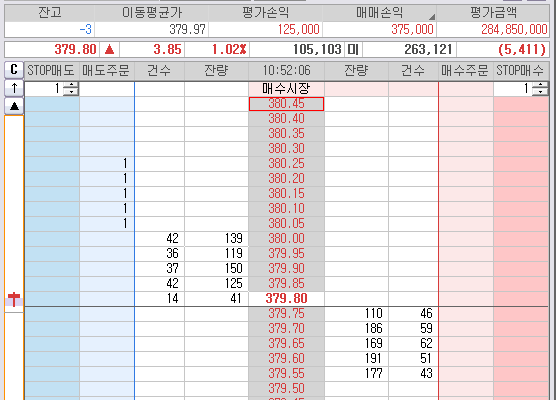
Task: Click the bid quantity 177 at 379.55
Action: coord(356,373)
